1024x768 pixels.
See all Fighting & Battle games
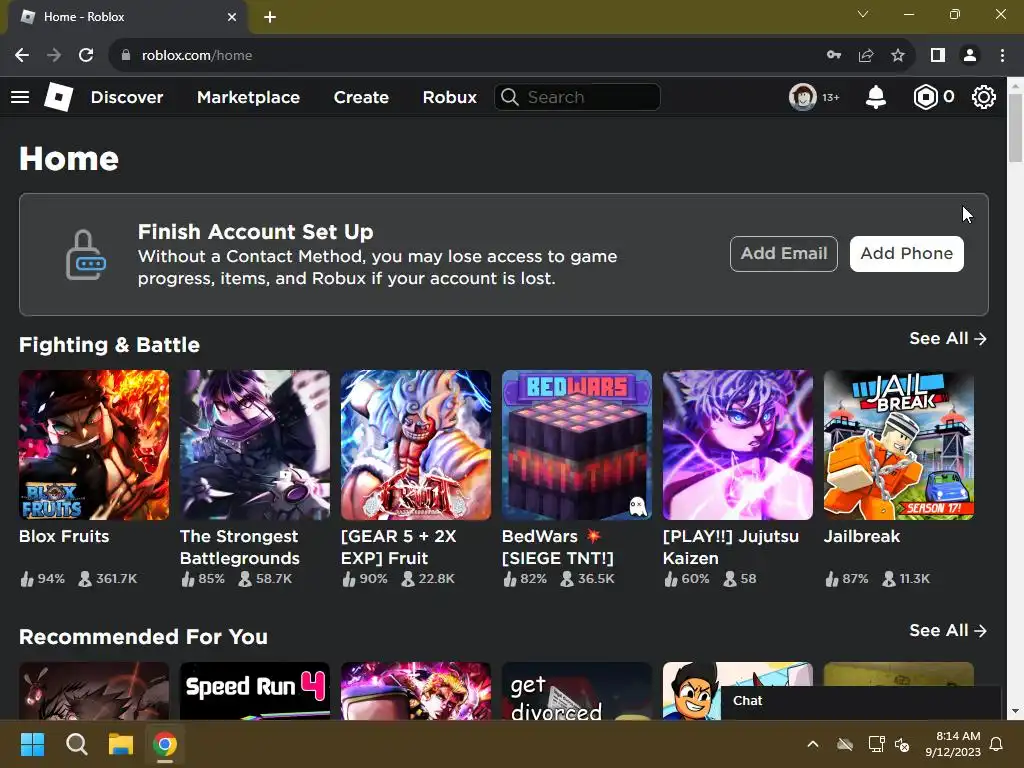click(x=948, y=338)
